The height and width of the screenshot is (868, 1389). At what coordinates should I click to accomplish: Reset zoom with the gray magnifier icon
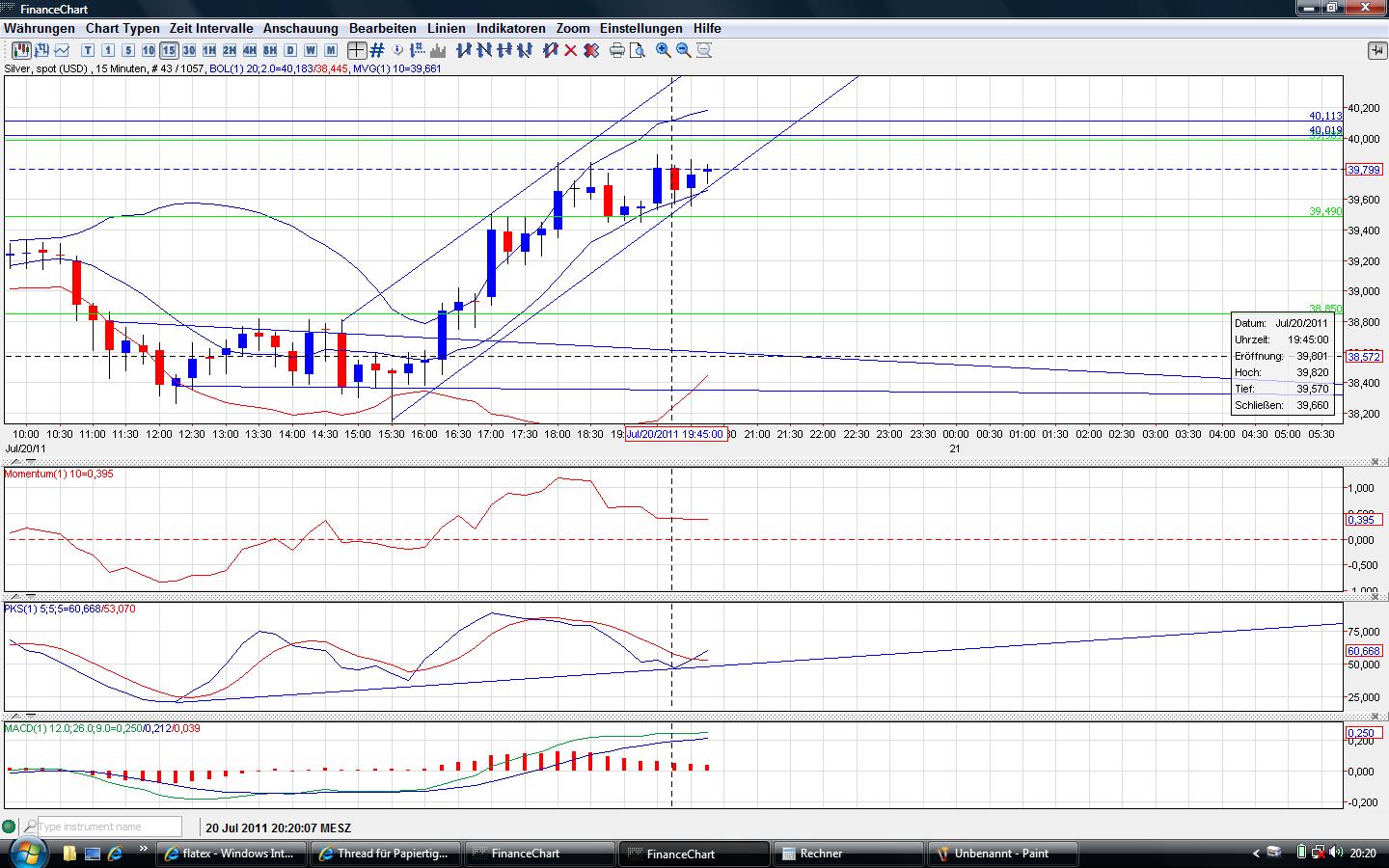(704, 50)
